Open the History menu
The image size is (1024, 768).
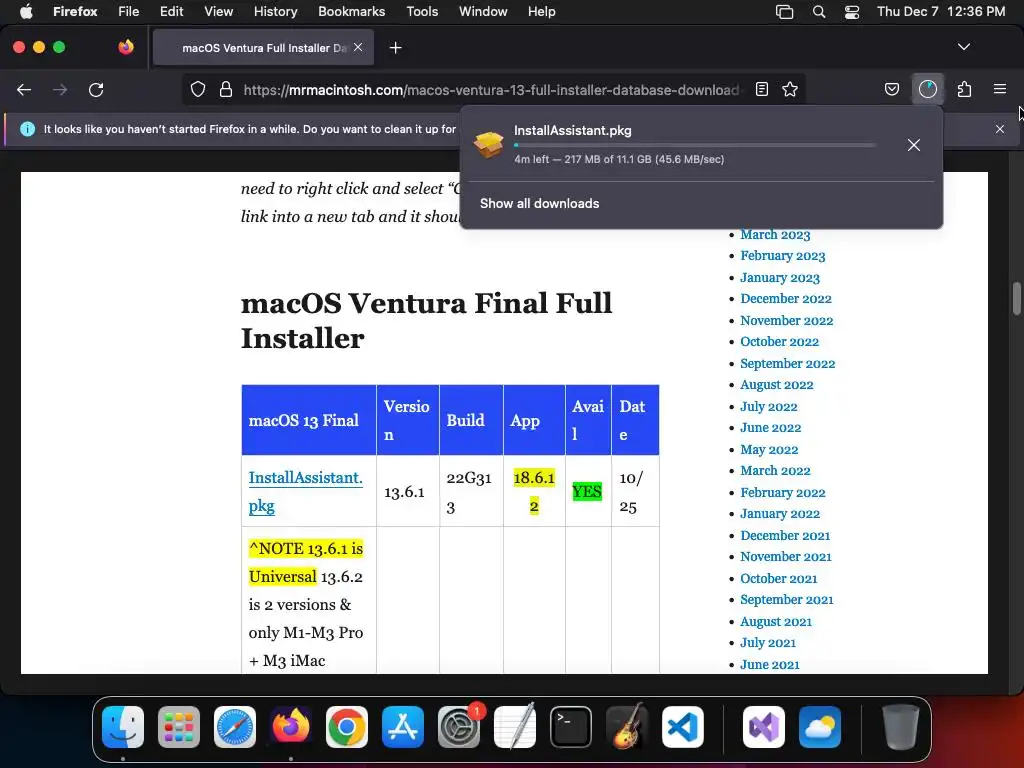(275, 11)
